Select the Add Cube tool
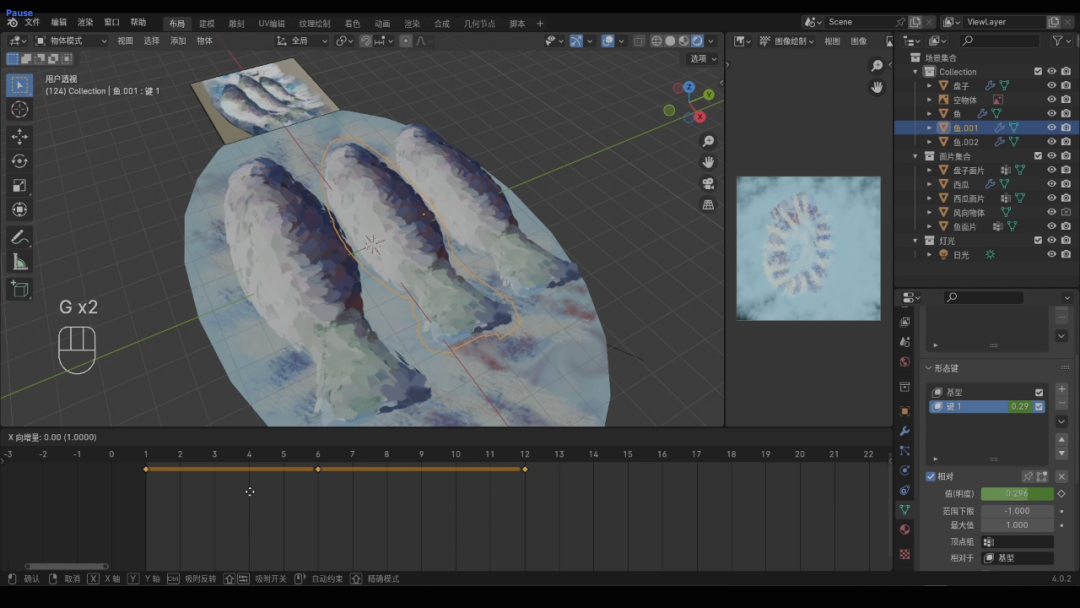The image size is (1080, 608). [x=19, y=289]
